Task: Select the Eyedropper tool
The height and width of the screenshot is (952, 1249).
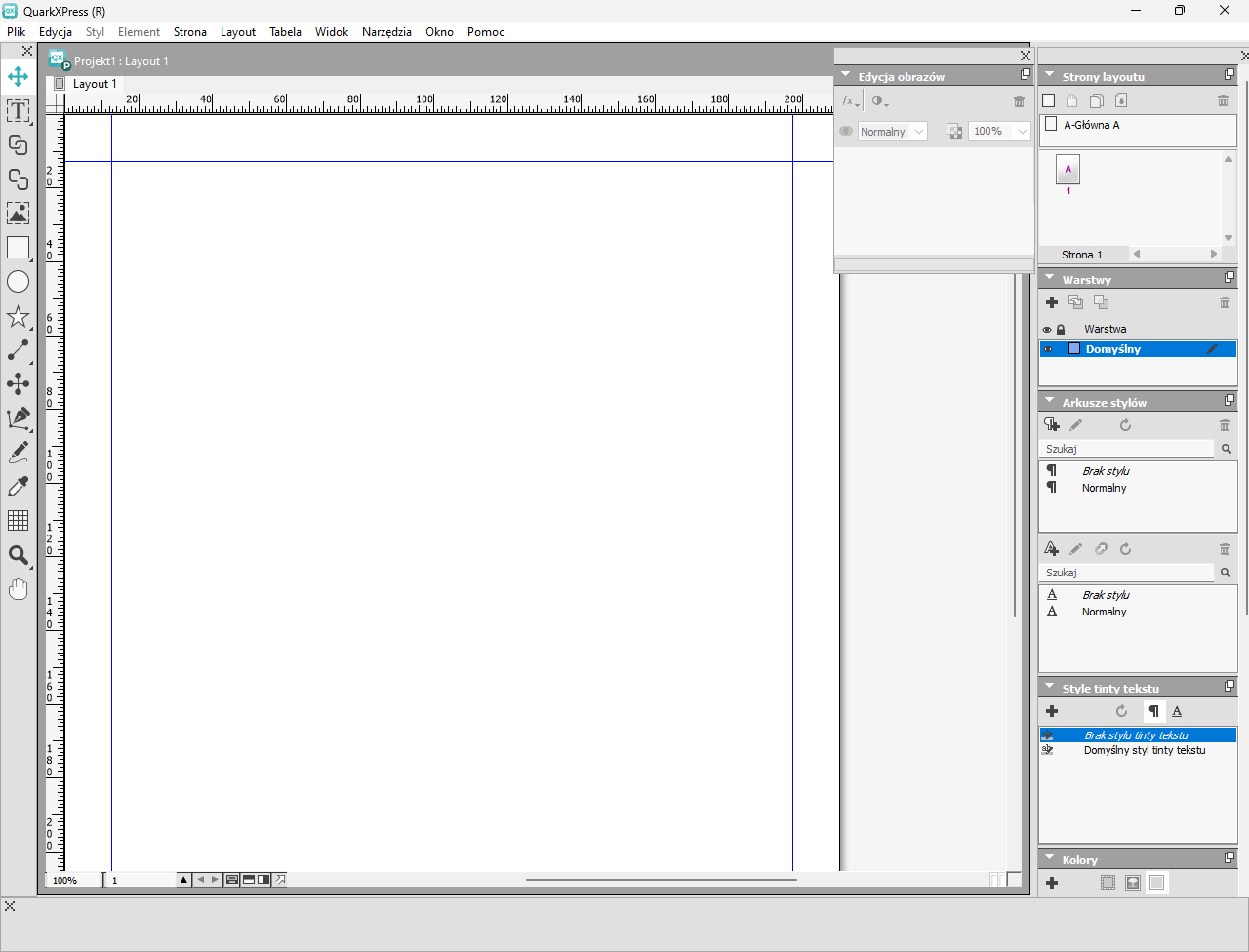Action: (18, 487)
